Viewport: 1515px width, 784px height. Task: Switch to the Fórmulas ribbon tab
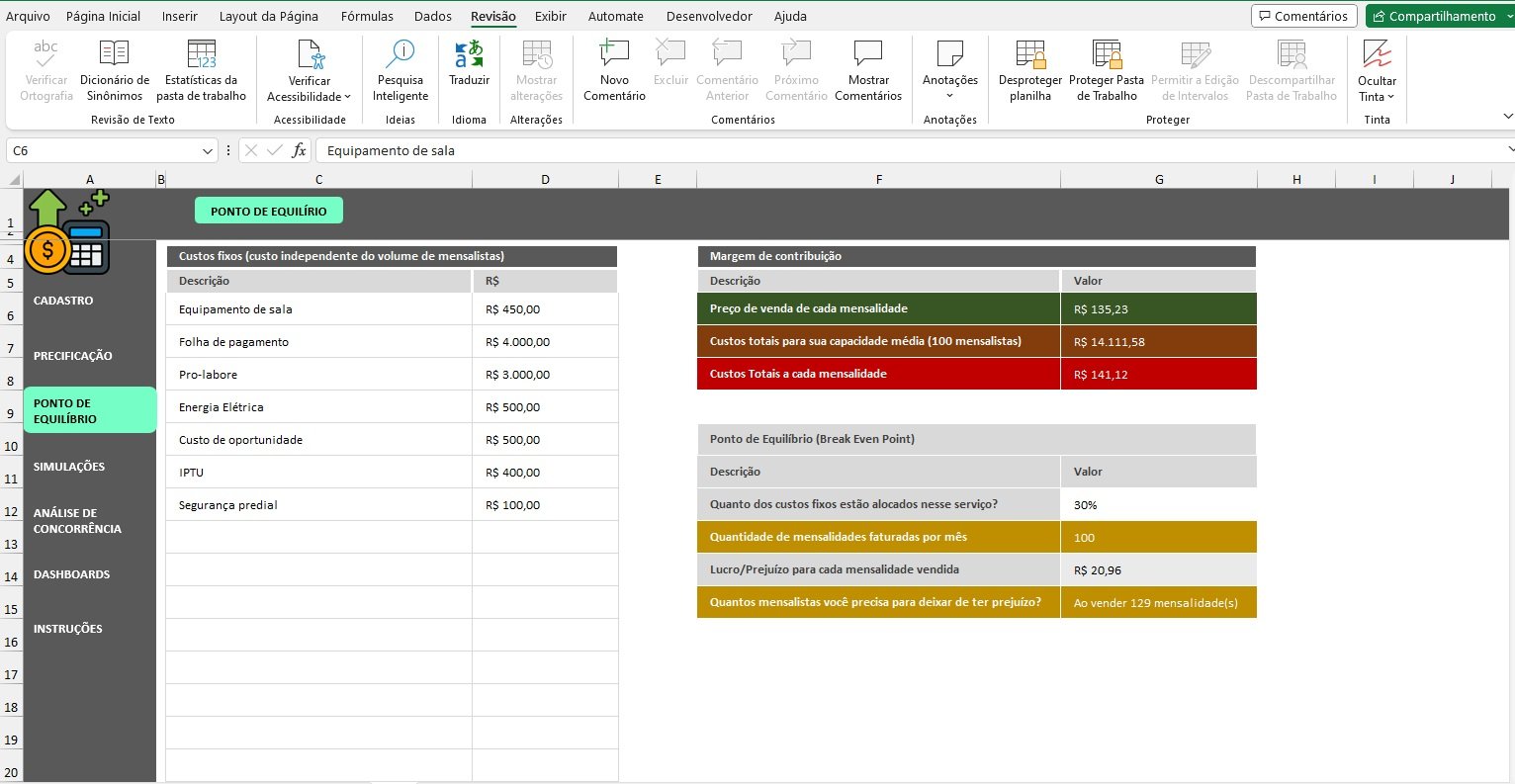pyautogui.click(x=367, y=16)
